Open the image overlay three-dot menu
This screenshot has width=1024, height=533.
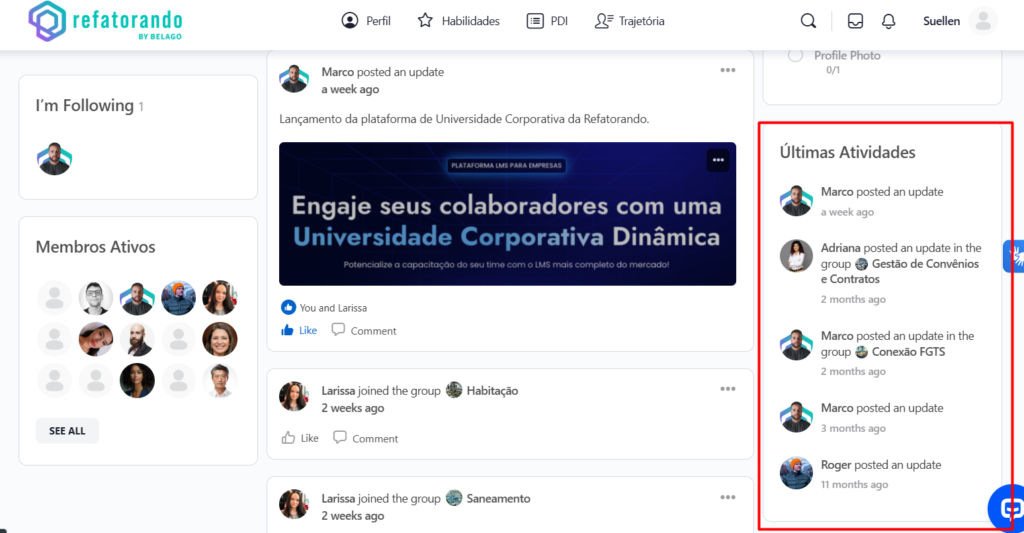[x=717, y=160]
